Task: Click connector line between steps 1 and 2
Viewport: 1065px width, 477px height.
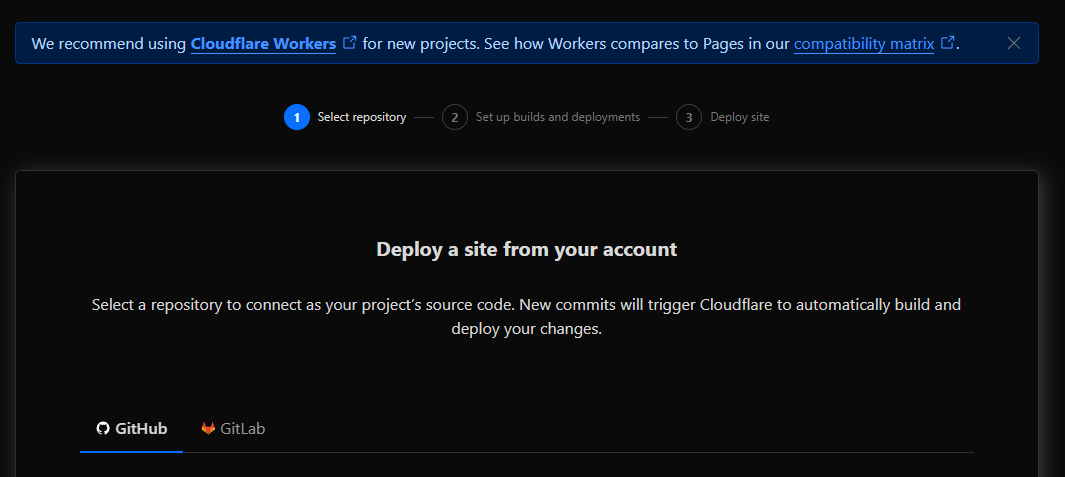Action: (424, 117)
